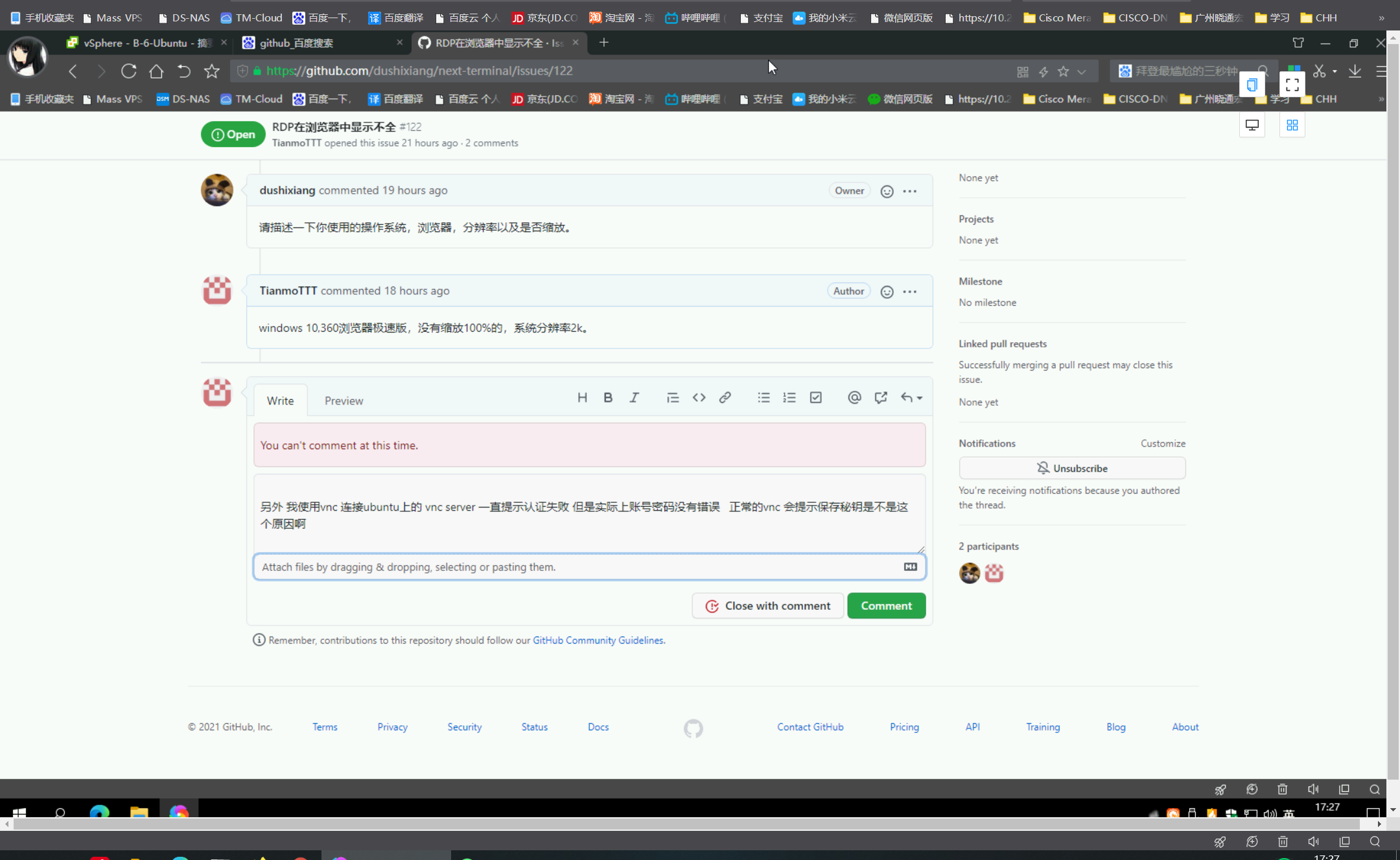Open the GitHub Community Guidelines link

[x=598, y=640]
